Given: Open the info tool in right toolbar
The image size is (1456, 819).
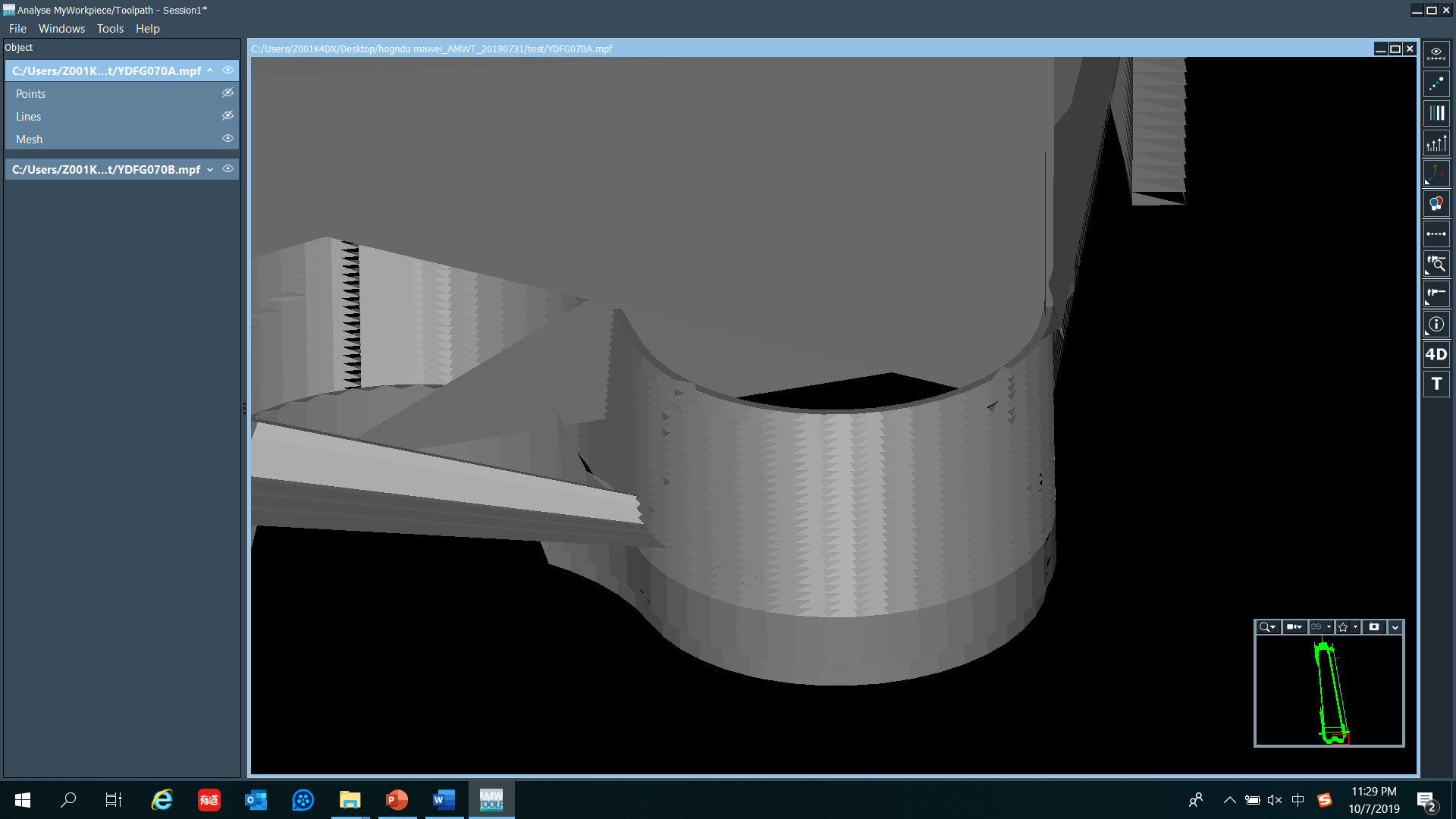Looking at the screenshot, I should point(1436,324).
